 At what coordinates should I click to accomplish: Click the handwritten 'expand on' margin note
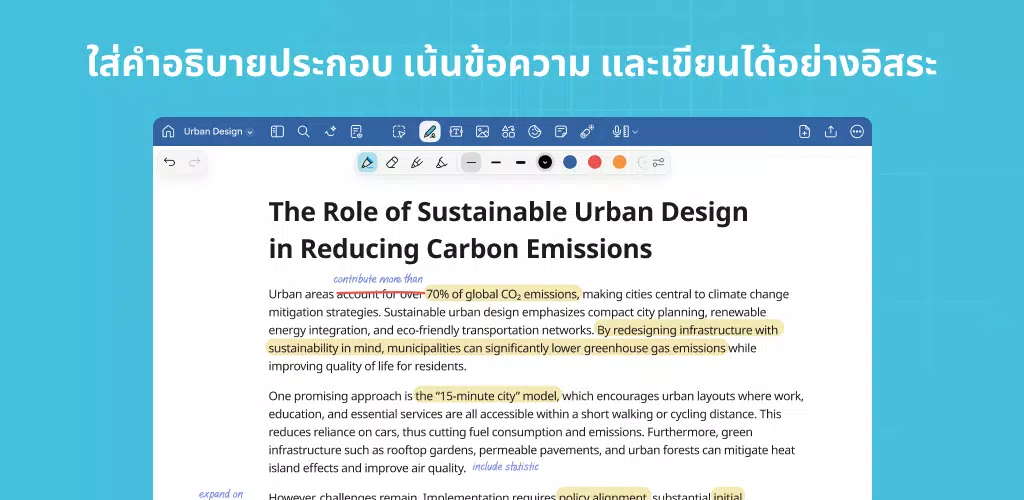tap(221, 494)
